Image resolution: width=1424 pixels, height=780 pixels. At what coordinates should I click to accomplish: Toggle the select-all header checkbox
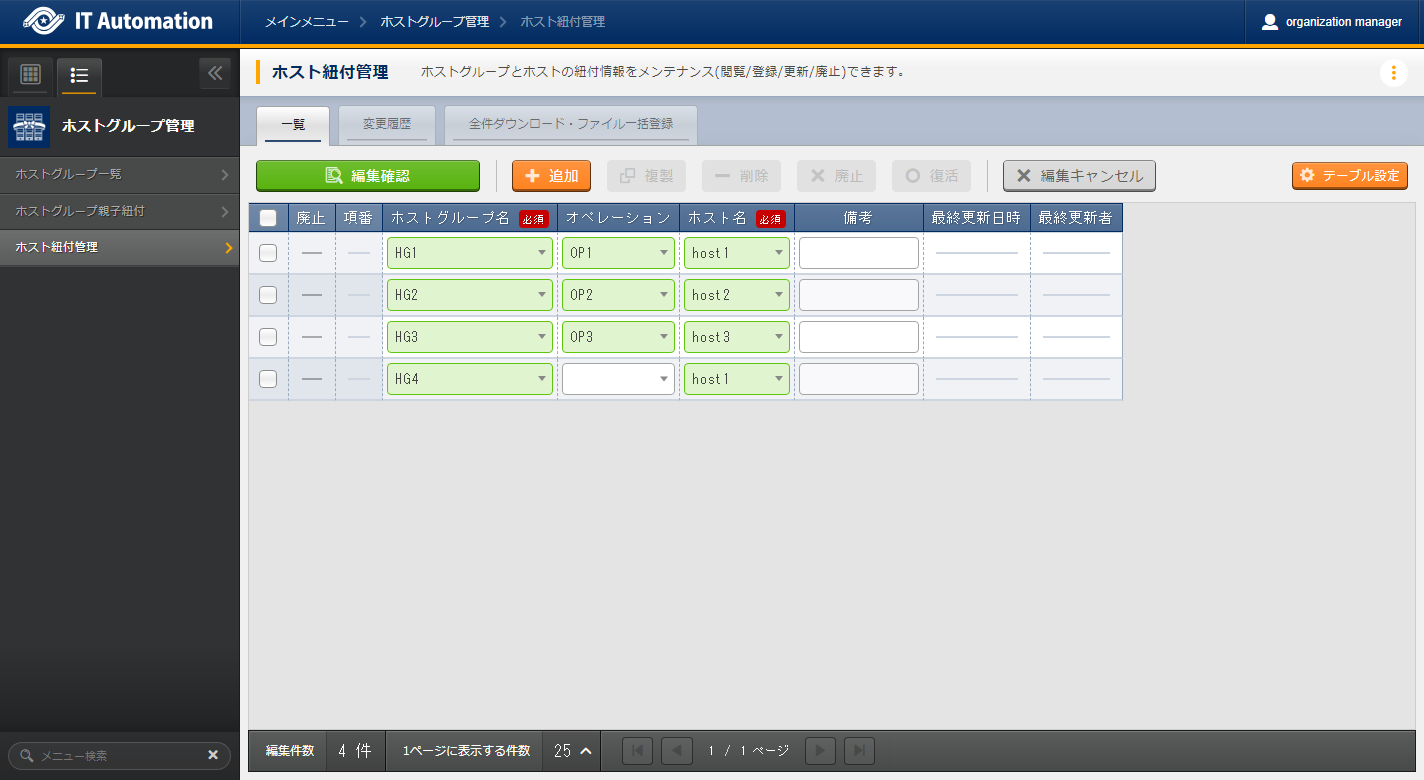268,218
